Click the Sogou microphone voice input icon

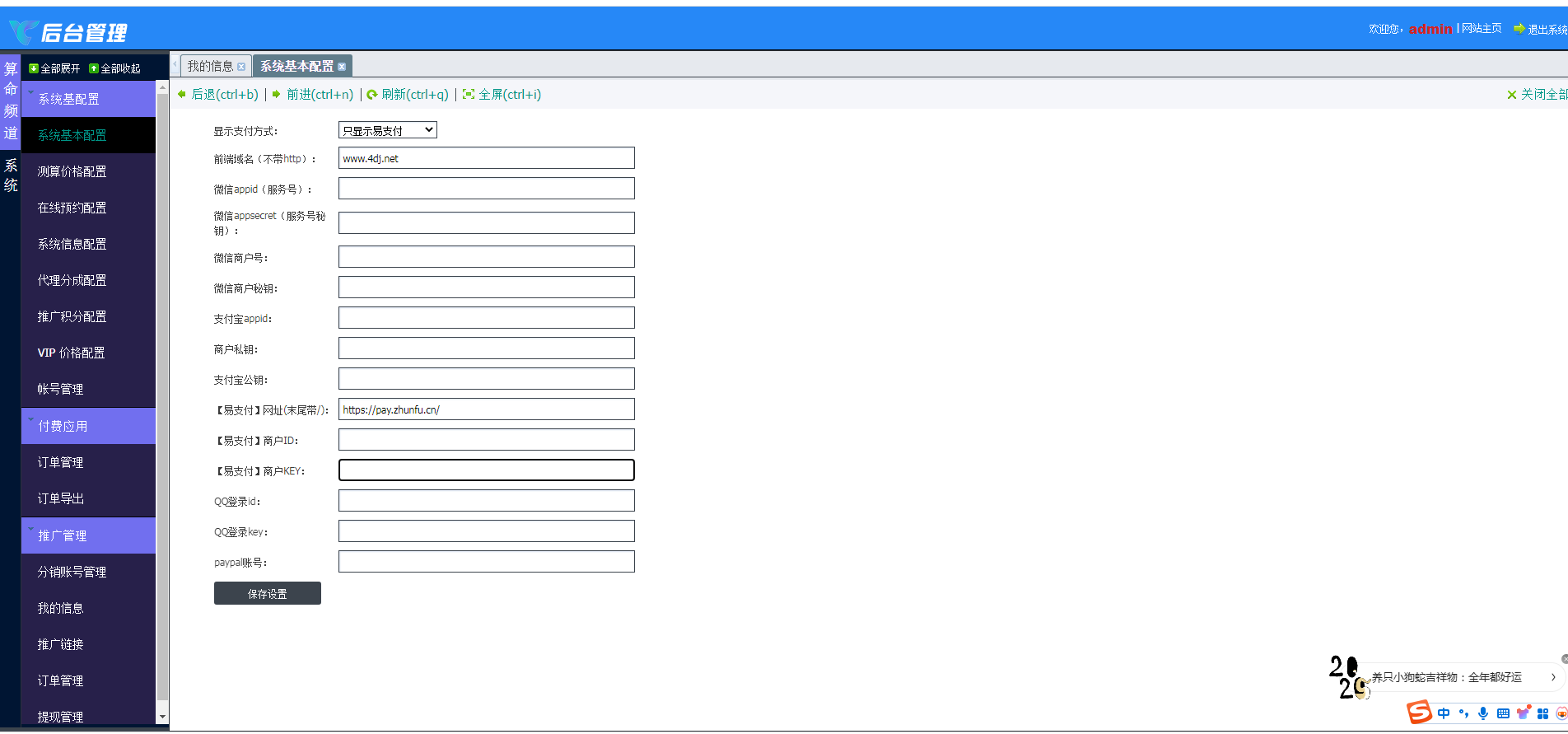tap(1483, 713)
